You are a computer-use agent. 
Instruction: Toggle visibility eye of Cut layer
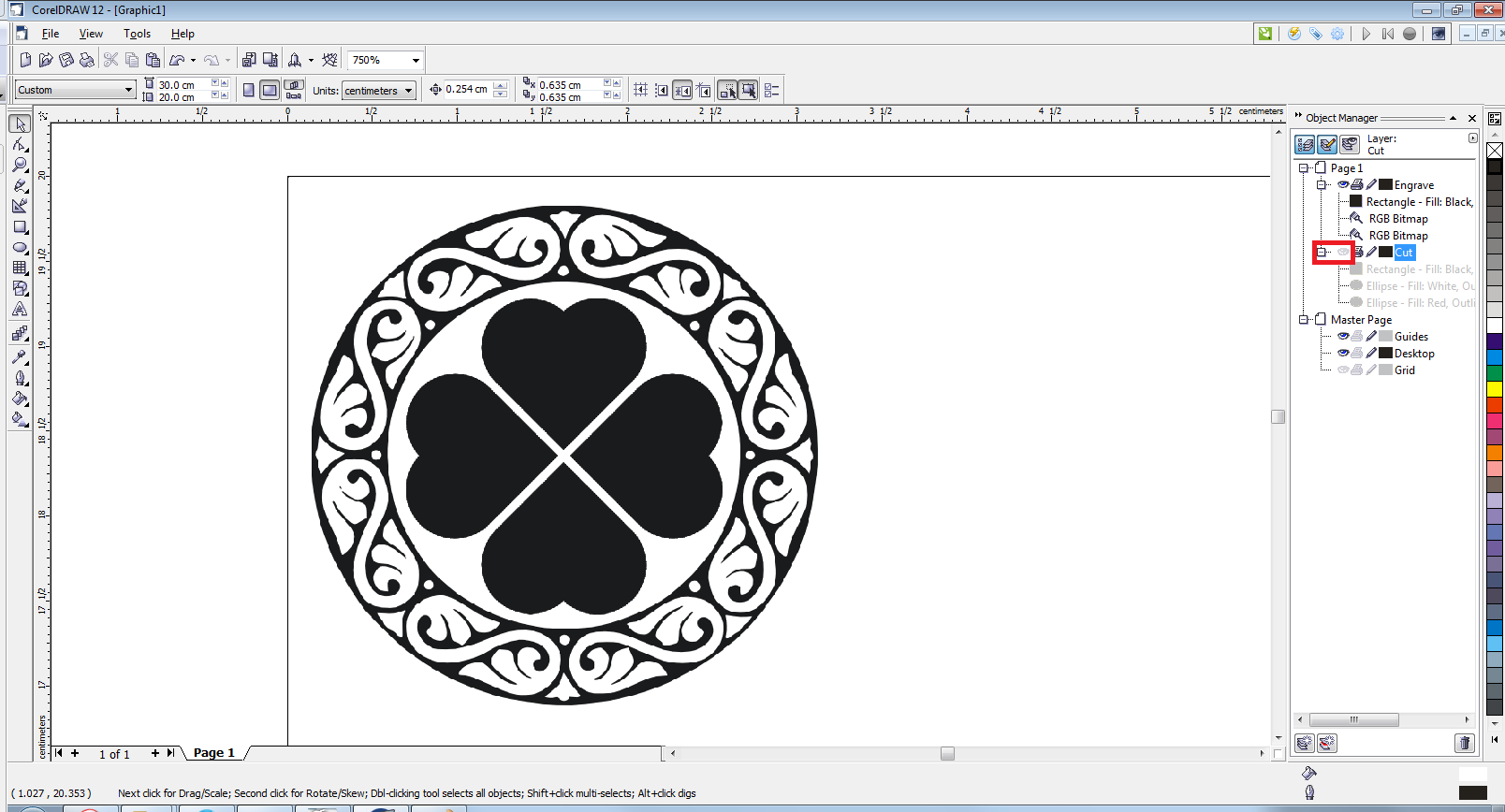tap(1343, 253)
